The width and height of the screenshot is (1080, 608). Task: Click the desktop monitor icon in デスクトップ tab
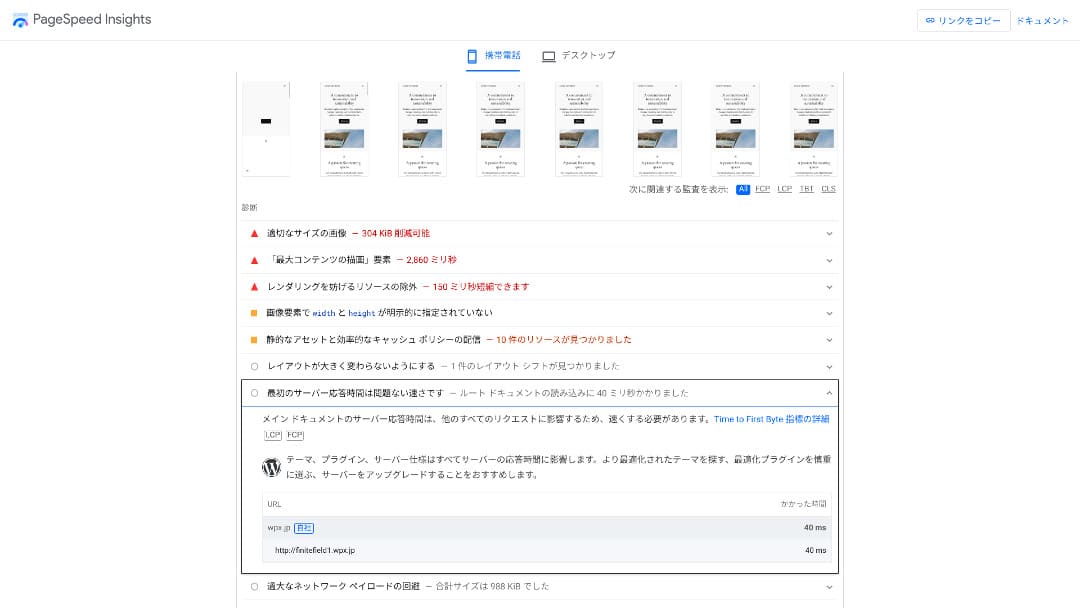(x=548, y=56)
